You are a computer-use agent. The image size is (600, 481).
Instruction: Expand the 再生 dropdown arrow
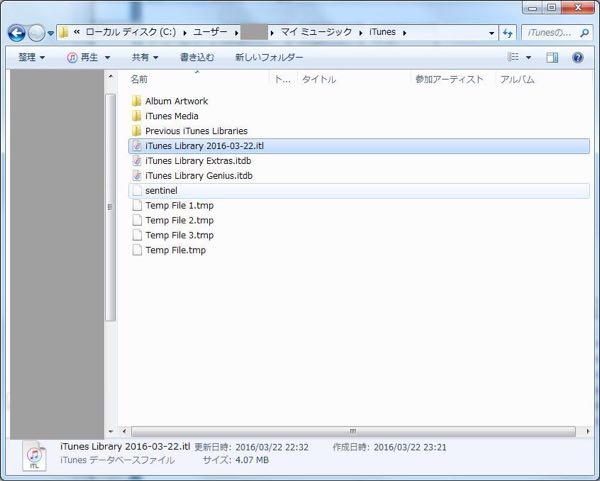coord(108,58)
